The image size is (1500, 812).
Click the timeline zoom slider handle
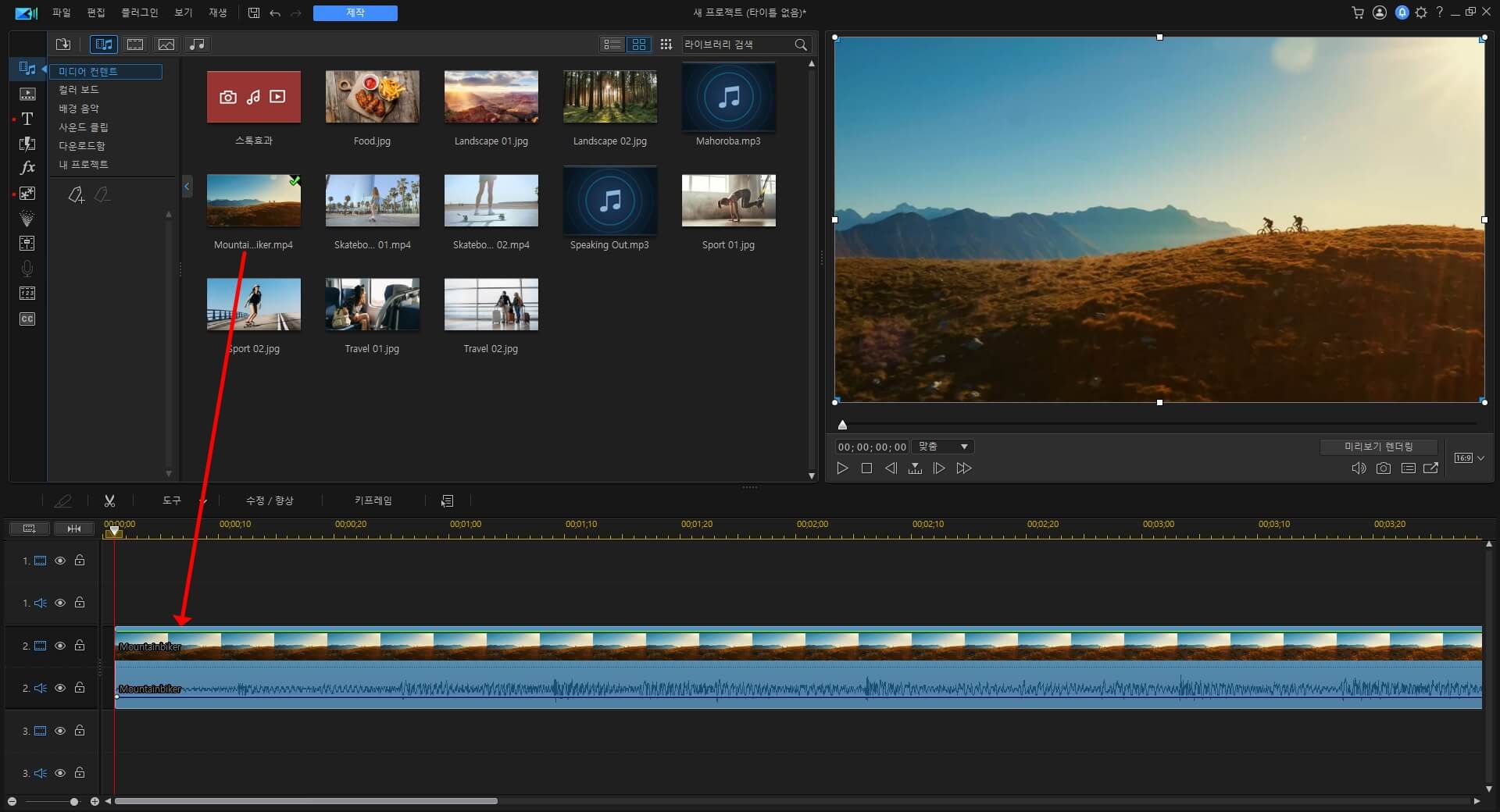point(74,802)
